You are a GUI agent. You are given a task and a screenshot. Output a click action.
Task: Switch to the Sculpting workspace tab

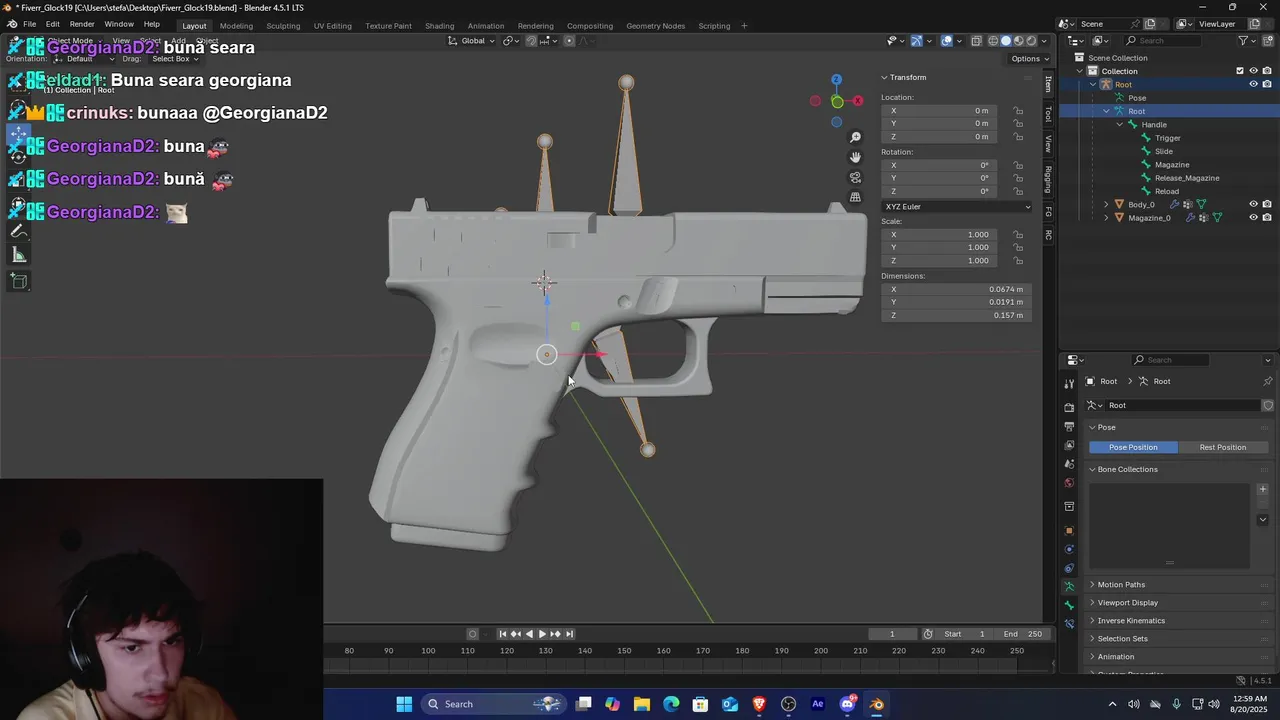283,26
